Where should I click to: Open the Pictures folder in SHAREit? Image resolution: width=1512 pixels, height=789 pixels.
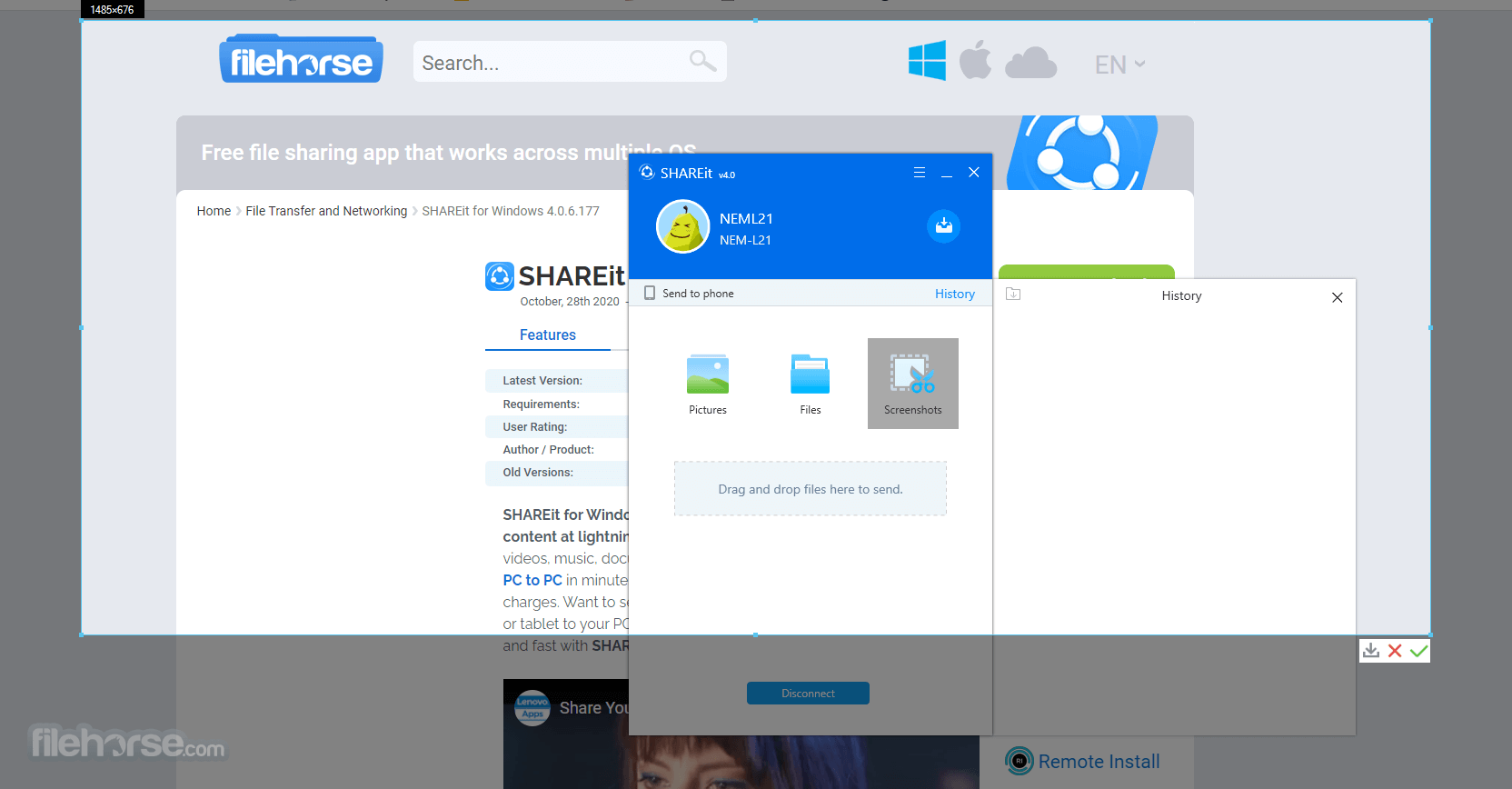(x=707, y=384)
